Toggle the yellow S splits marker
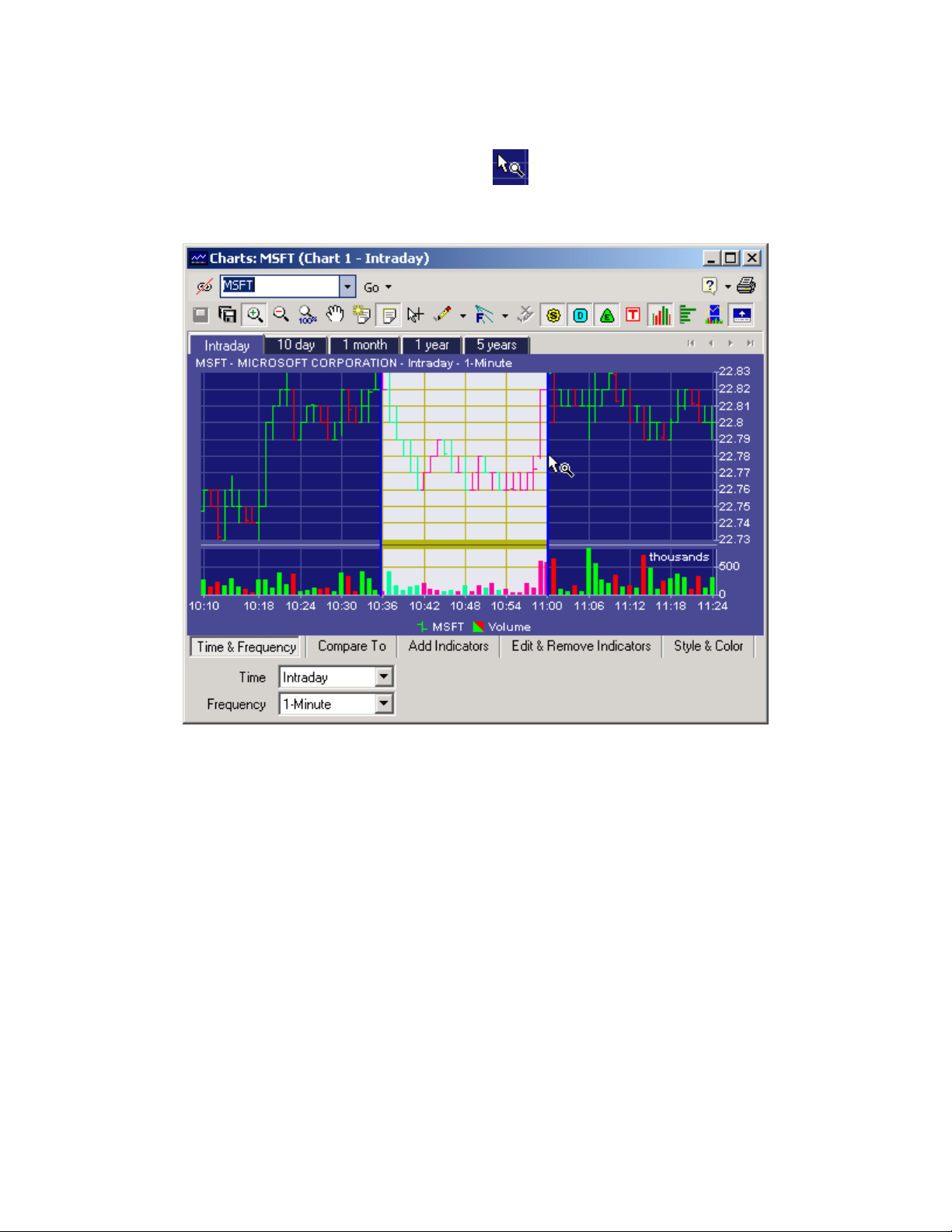Viewport: 952px width, 1232px height. (553, 315)
